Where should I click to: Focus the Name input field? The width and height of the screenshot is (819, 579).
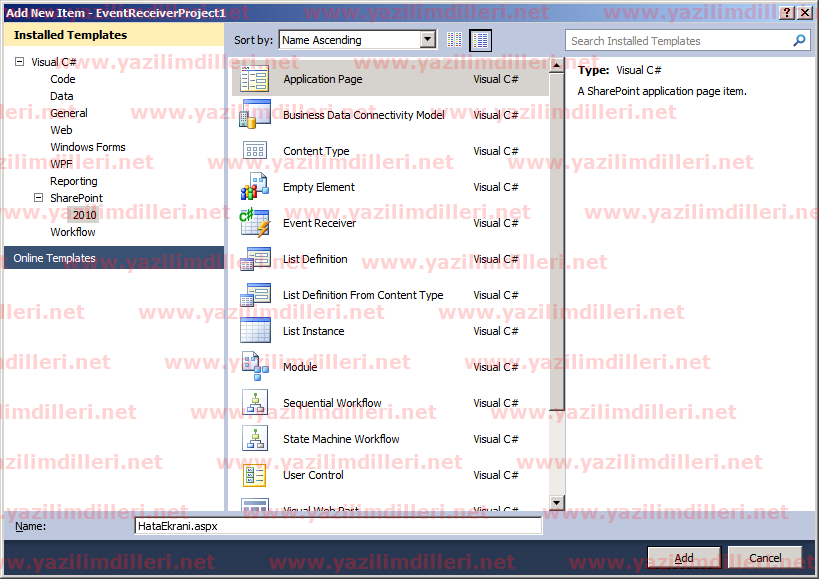[338, 526]
